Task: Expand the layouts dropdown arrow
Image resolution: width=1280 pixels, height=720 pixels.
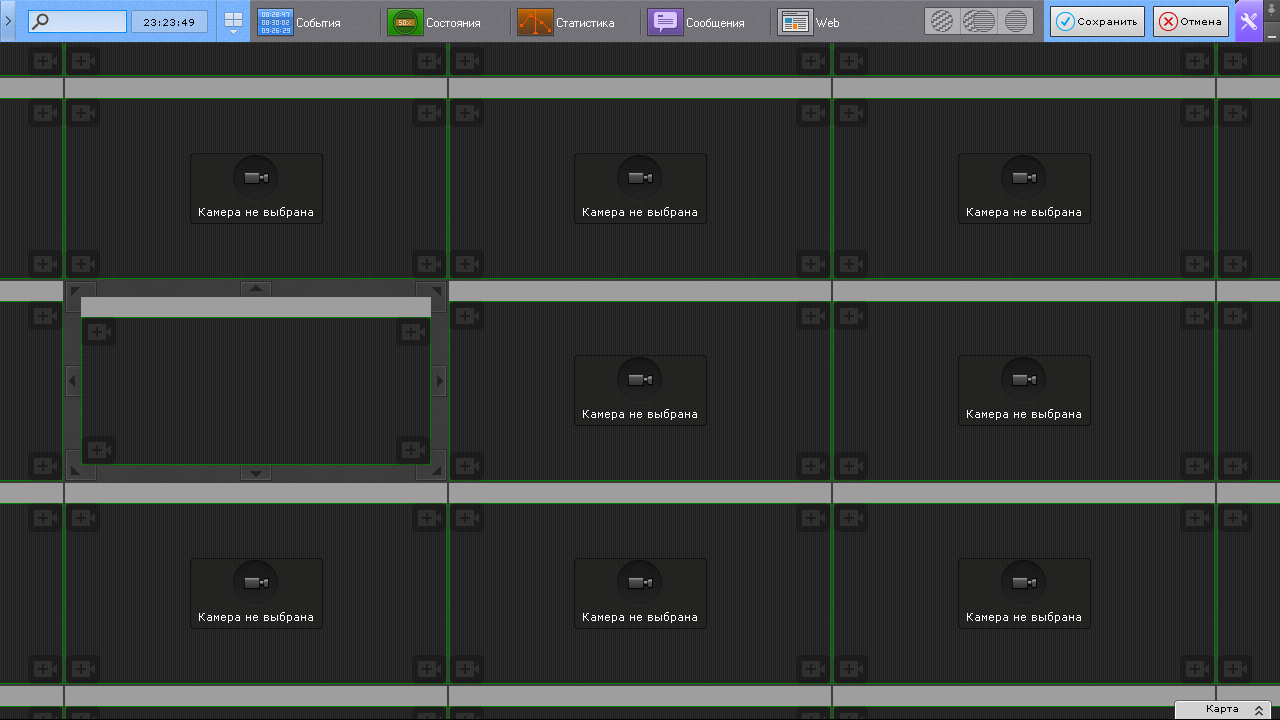Action: pyautogui.click(x=233, y=33)
